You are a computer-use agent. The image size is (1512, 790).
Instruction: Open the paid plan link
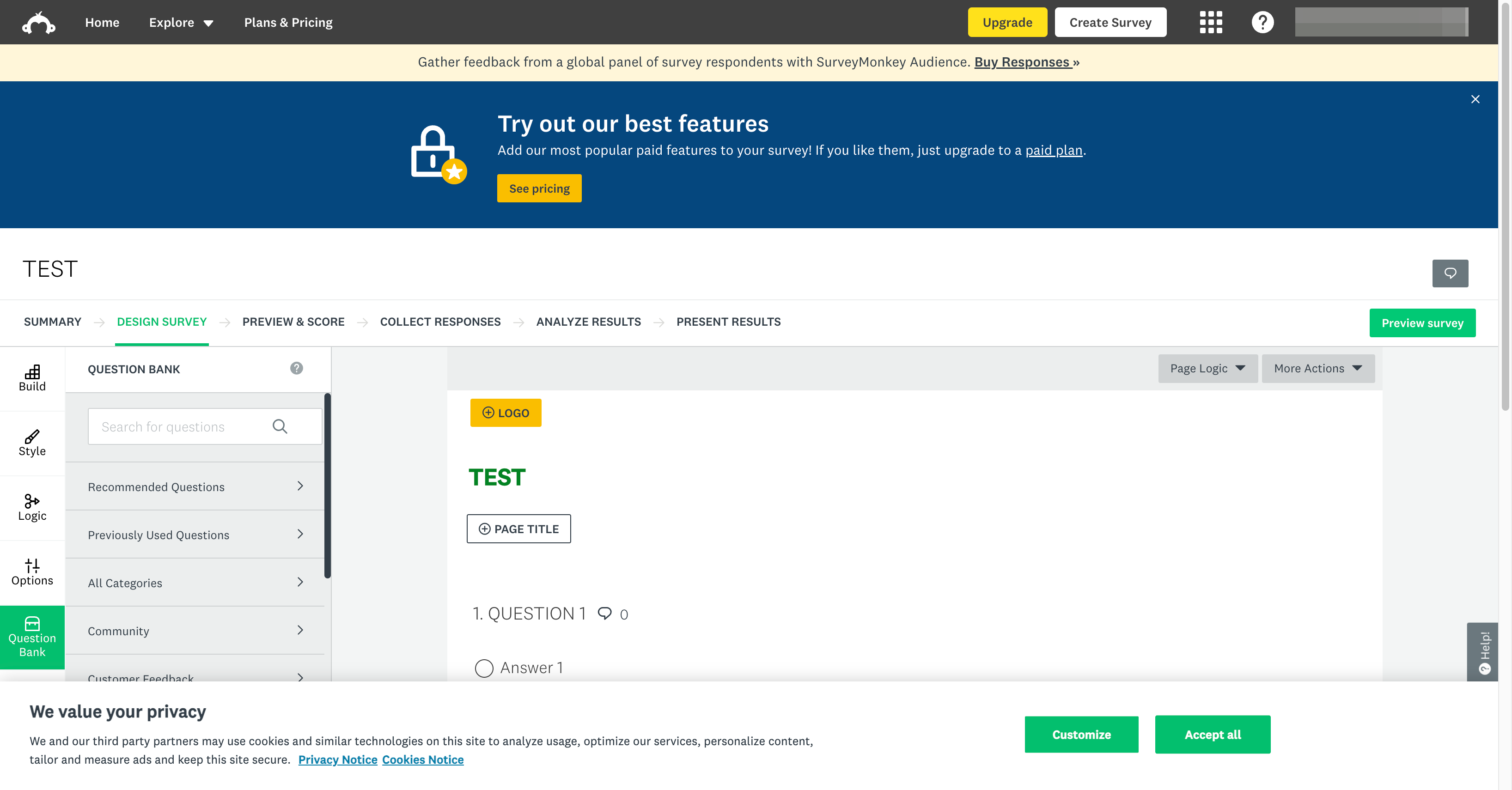[x=1054, y=150]
